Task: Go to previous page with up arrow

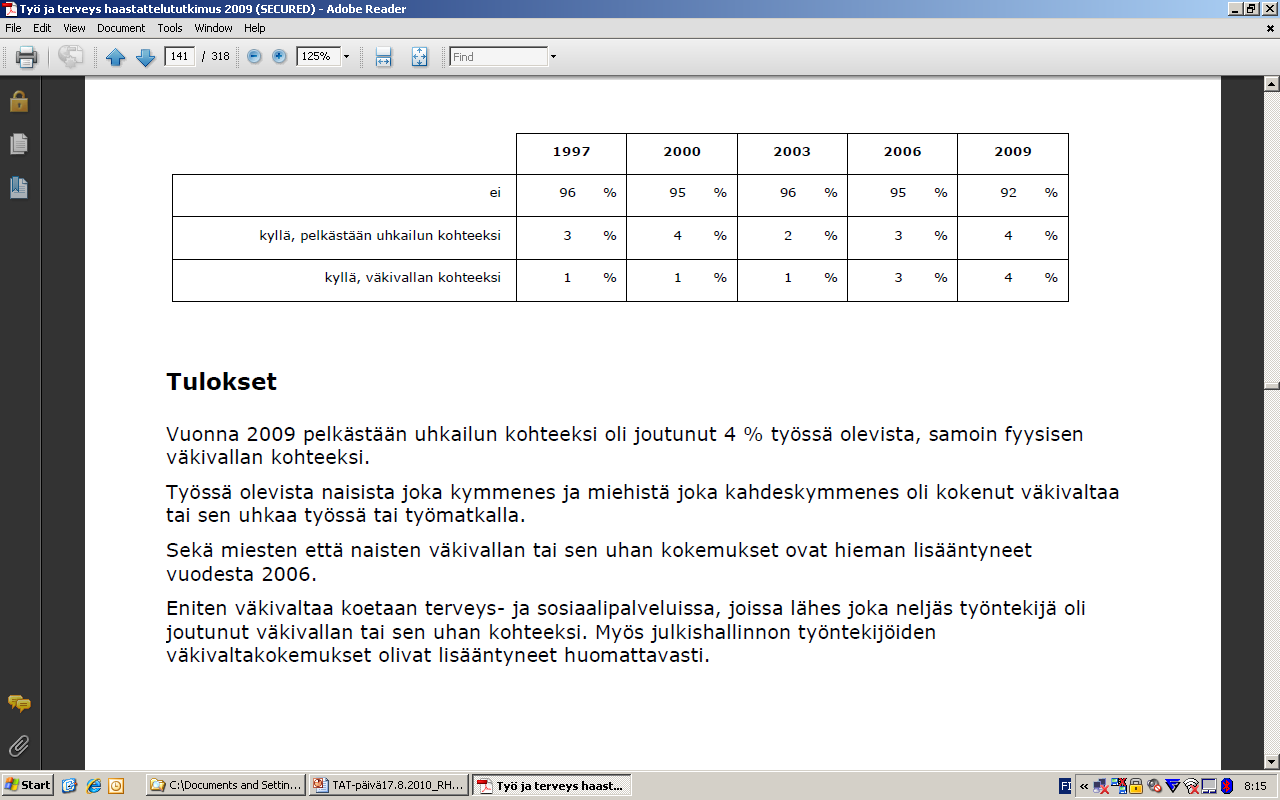Action: [x=115, y=57]
